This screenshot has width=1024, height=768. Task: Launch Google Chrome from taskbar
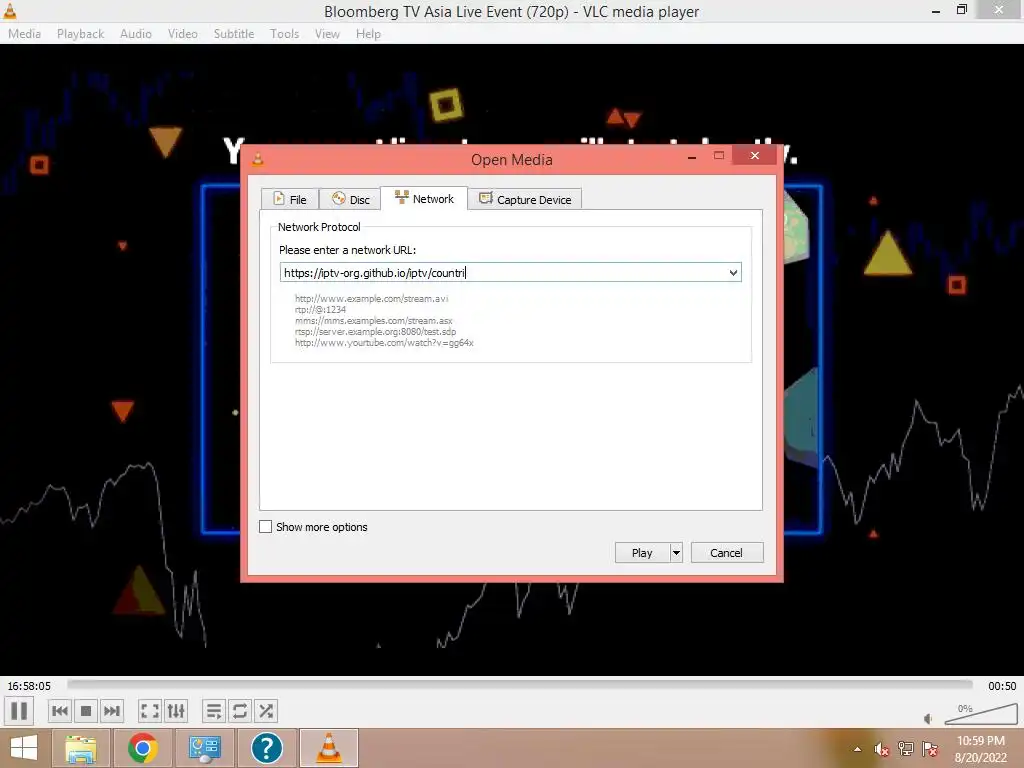point(142,748)
